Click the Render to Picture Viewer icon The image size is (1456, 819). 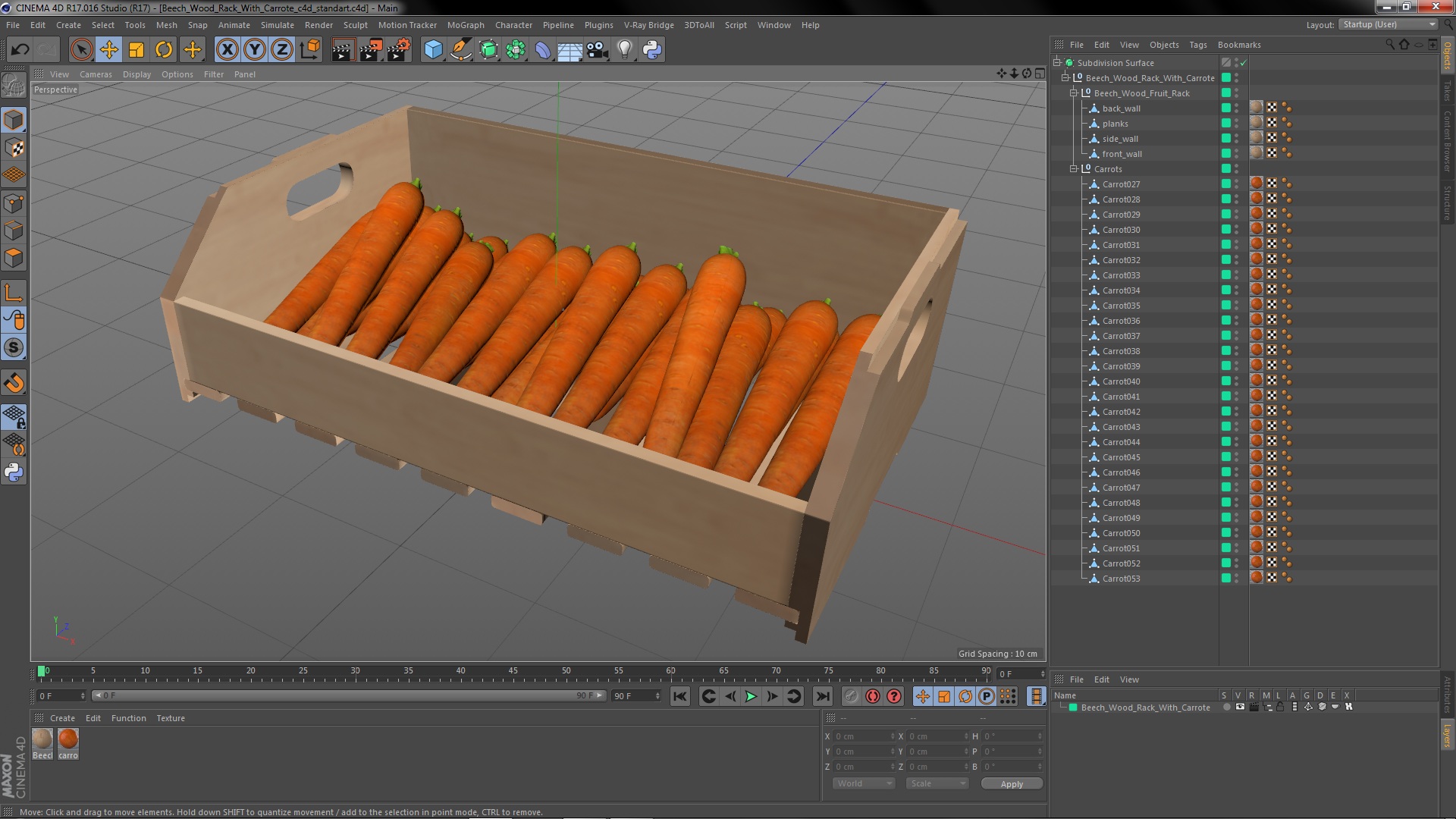pyautogui.click(x=370, y=50)
